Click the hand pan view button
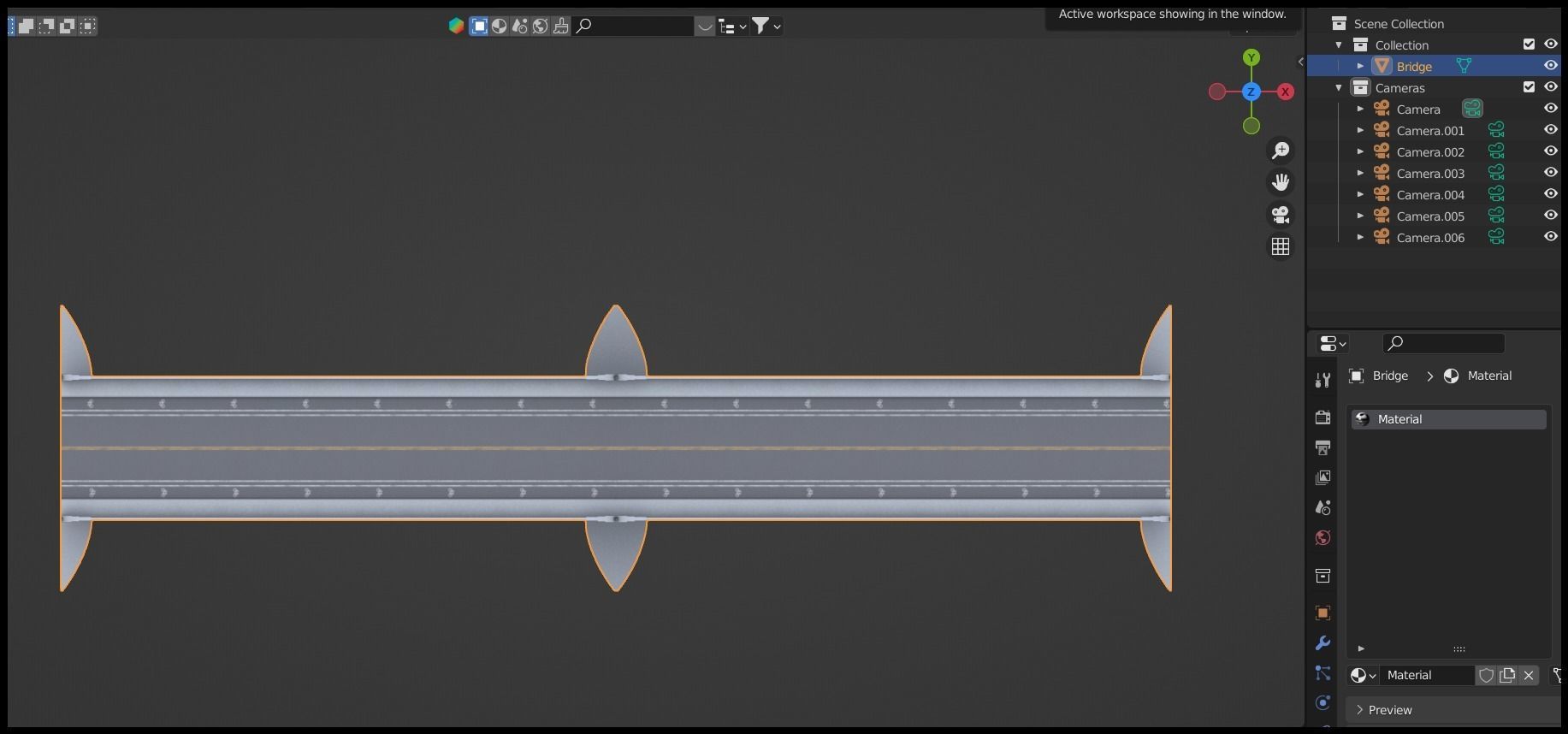 [x=1281, y=182]
